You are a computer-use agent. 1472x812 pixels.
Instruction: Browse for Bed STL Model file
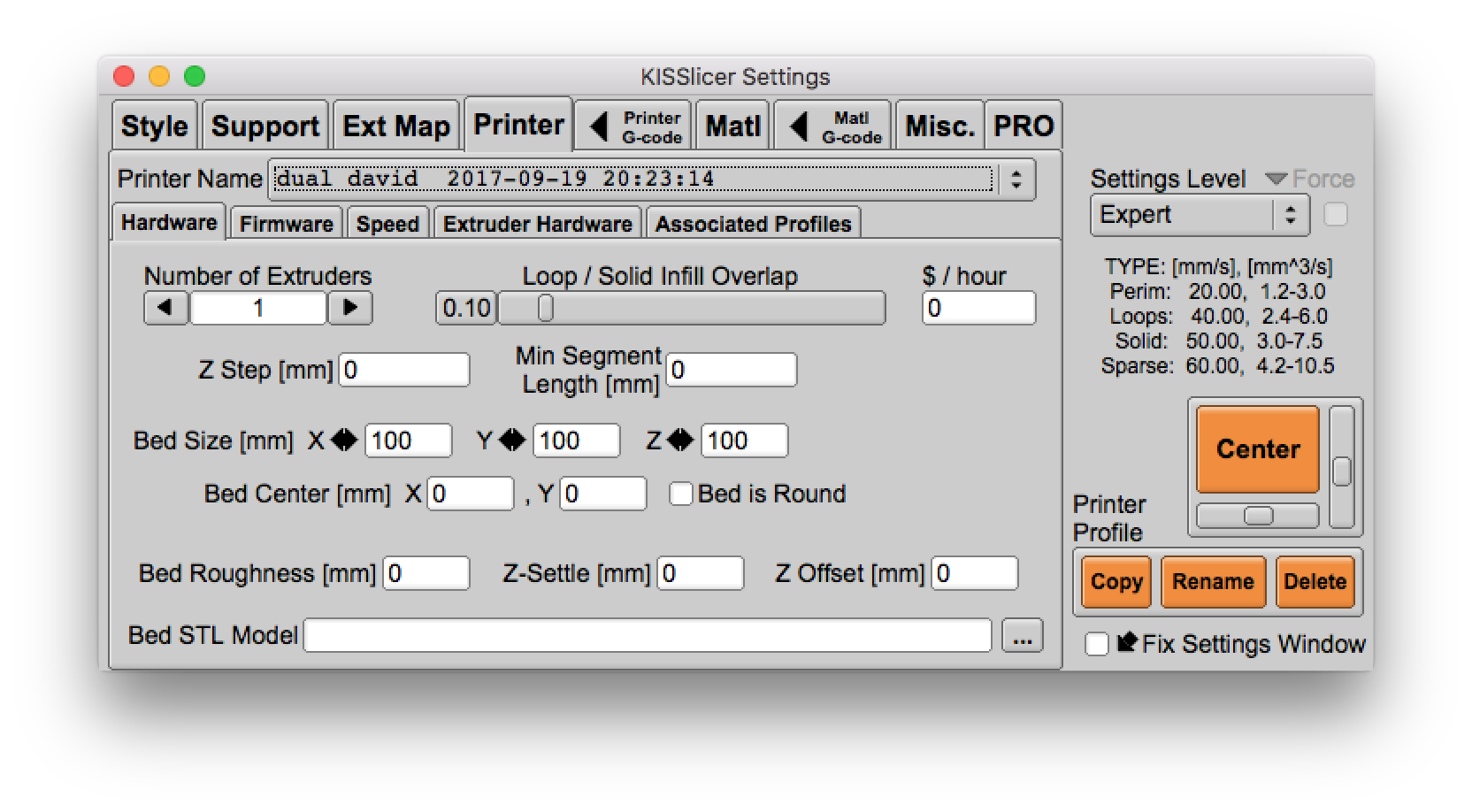pos(1023,635)
